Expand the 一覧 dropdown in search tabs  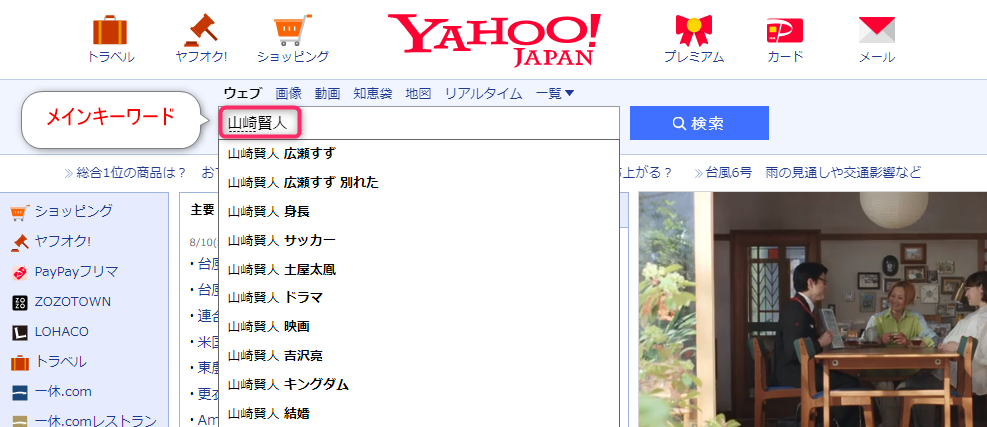[555, 94]
